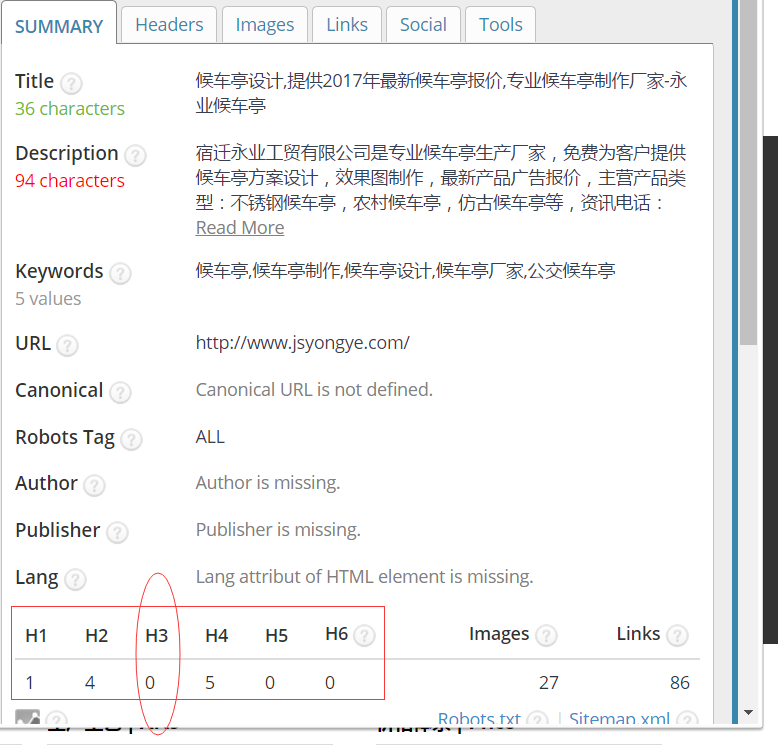Click the help icon next to H6
Screen dimensions: 778x756
click(x=365, y=636)
